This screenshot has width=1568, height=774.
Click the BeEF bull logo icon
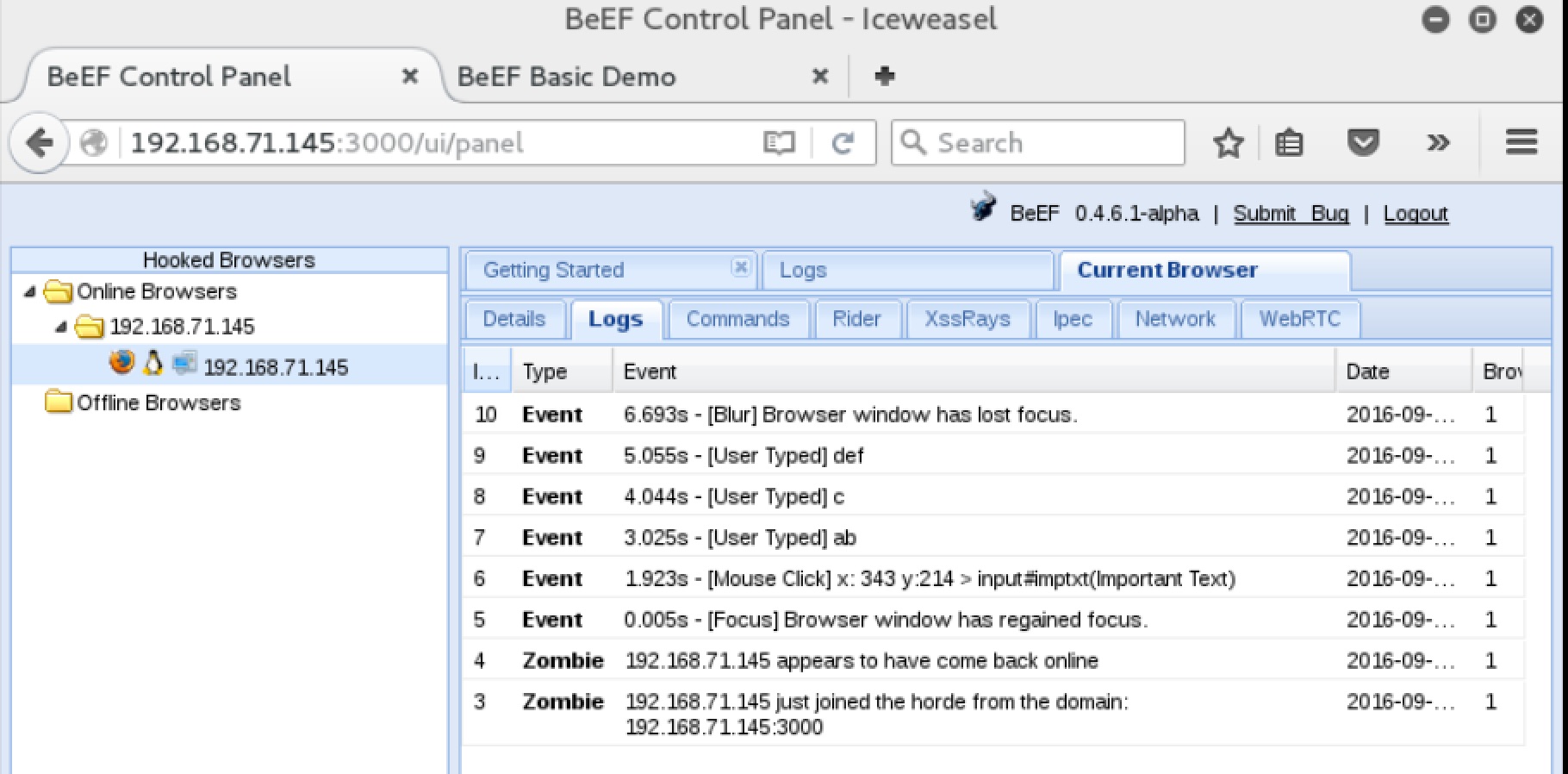pyautogui.click(x=983, y=208)
